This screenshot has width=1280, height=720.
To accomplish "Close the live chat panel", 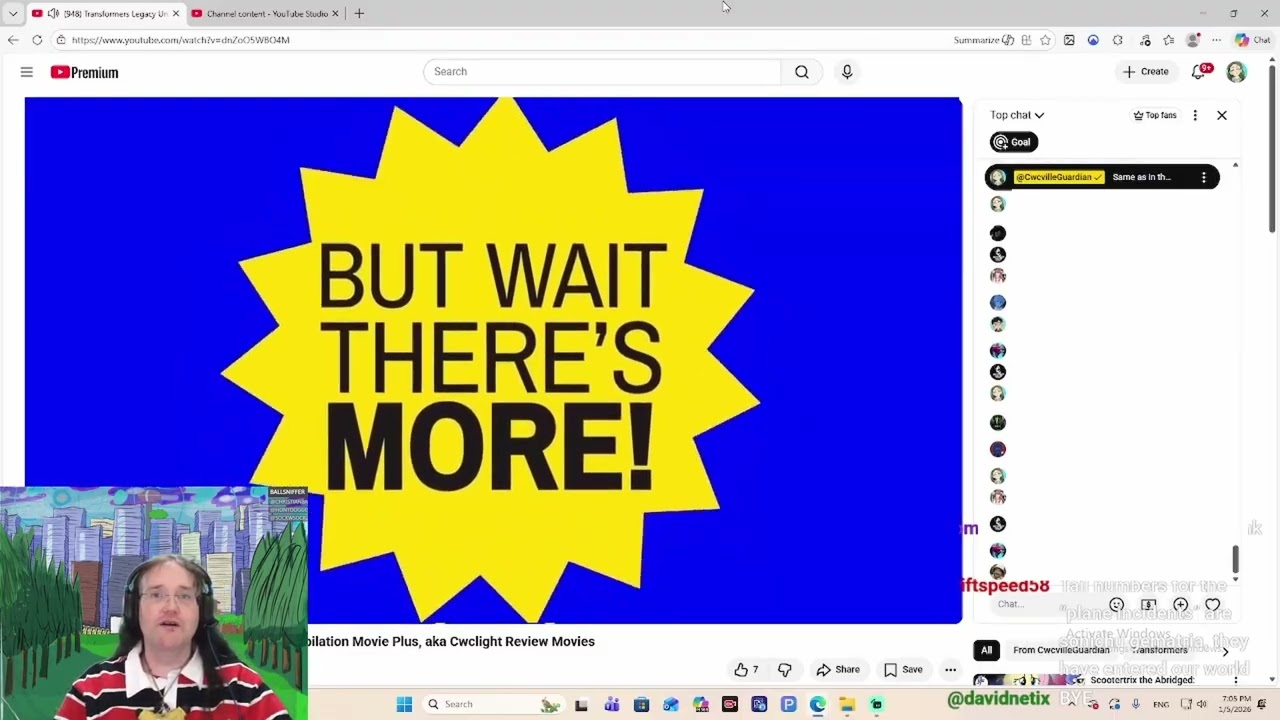I will pos(1222,115).
